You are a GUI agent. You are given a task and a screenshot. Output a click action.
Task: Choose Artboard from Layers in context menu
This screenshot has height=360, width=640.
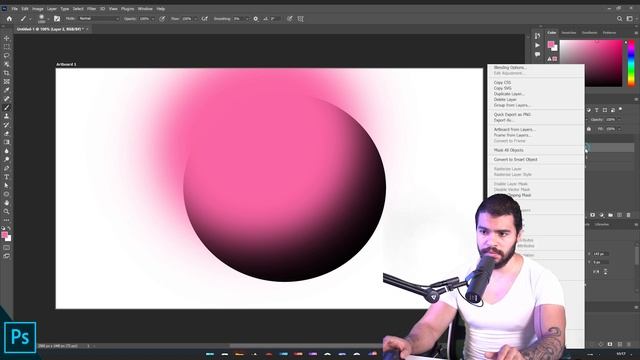[515, 129]
